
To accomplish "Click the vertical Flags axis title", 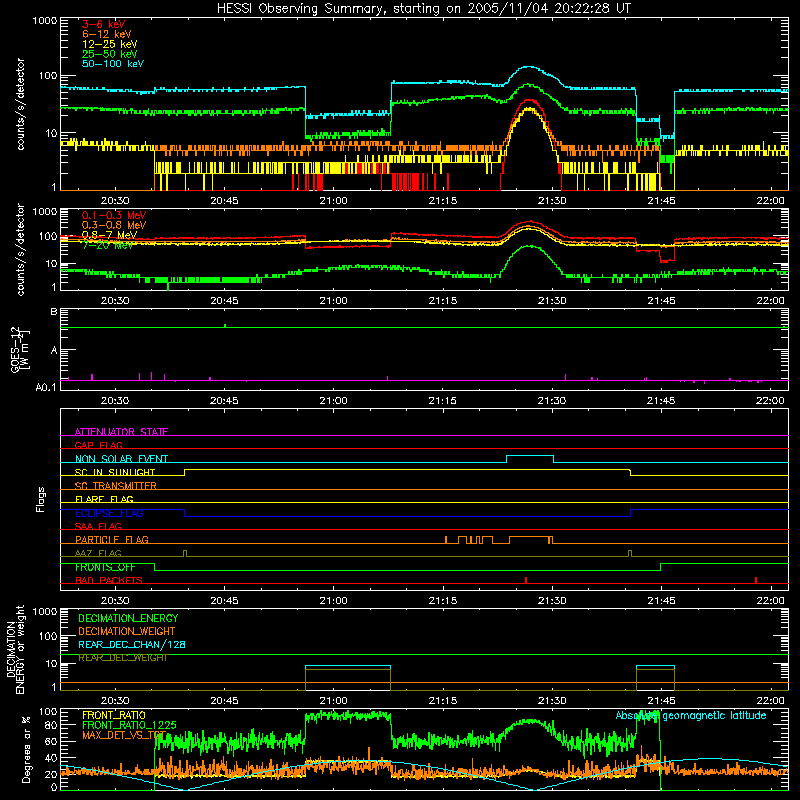I will (41, 499).
